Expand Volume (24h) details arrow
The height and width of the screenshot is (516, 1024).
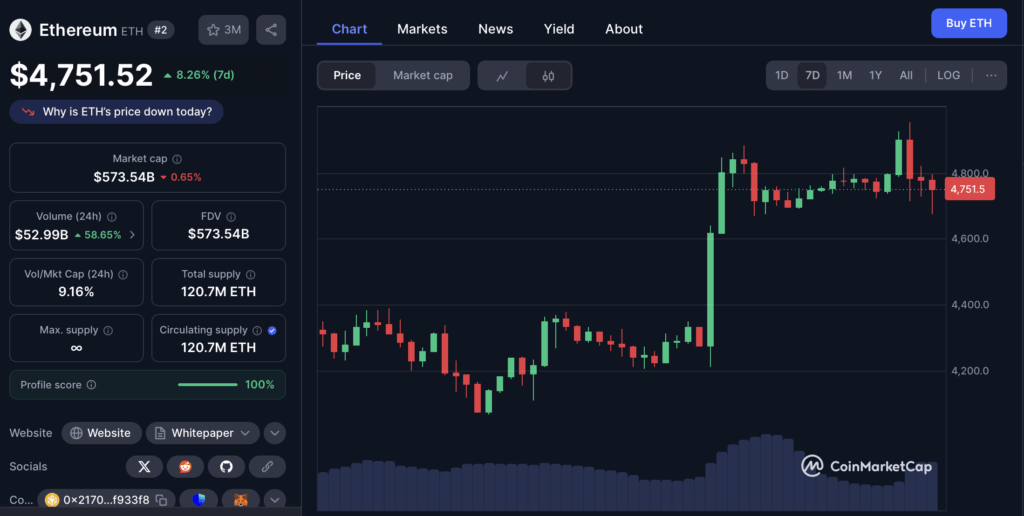point(133,234)
